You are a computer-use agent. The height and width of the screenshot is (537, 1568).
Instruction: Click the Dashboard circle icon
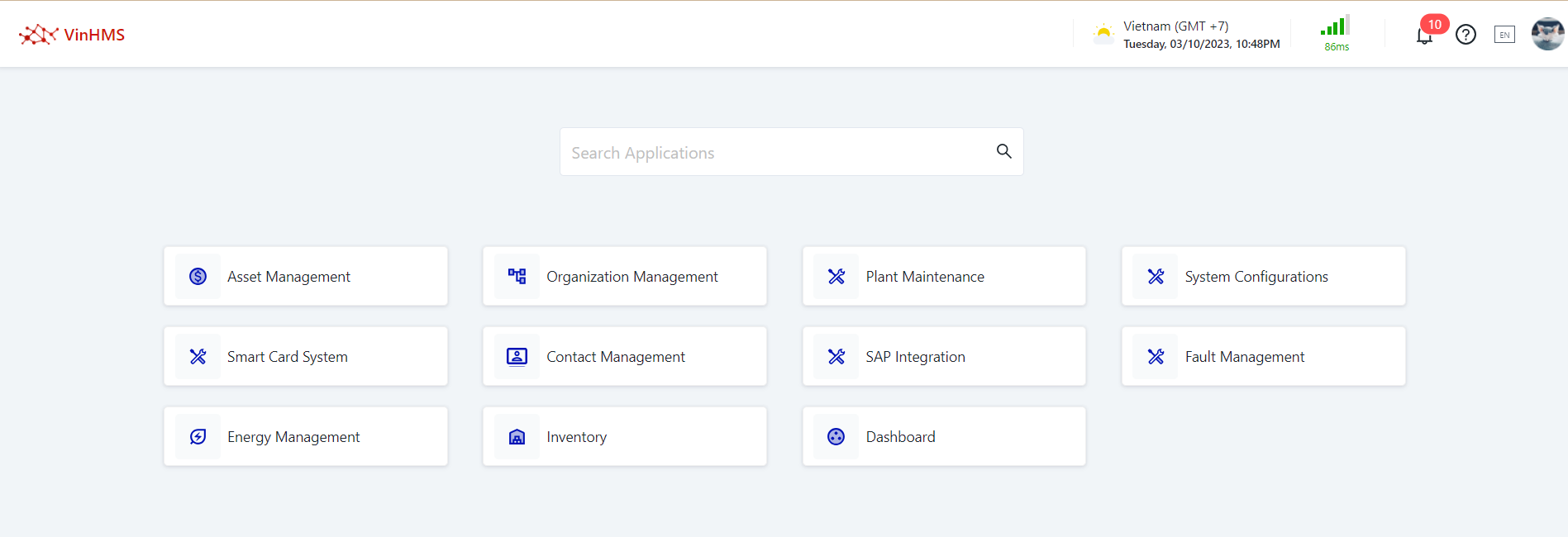[x=836, y=437]
